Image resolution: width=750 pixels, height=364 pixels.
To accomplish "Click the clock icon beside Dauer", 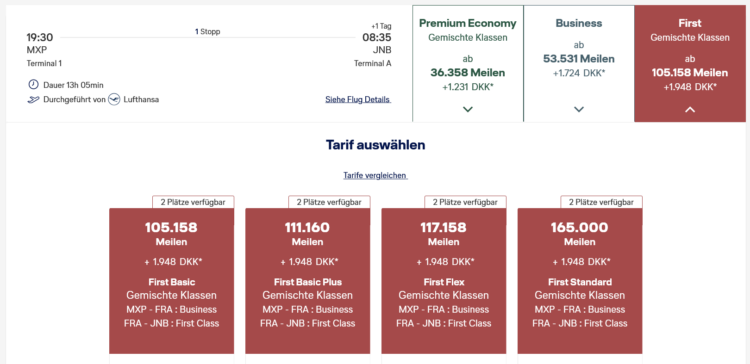I will click(33, 85).
